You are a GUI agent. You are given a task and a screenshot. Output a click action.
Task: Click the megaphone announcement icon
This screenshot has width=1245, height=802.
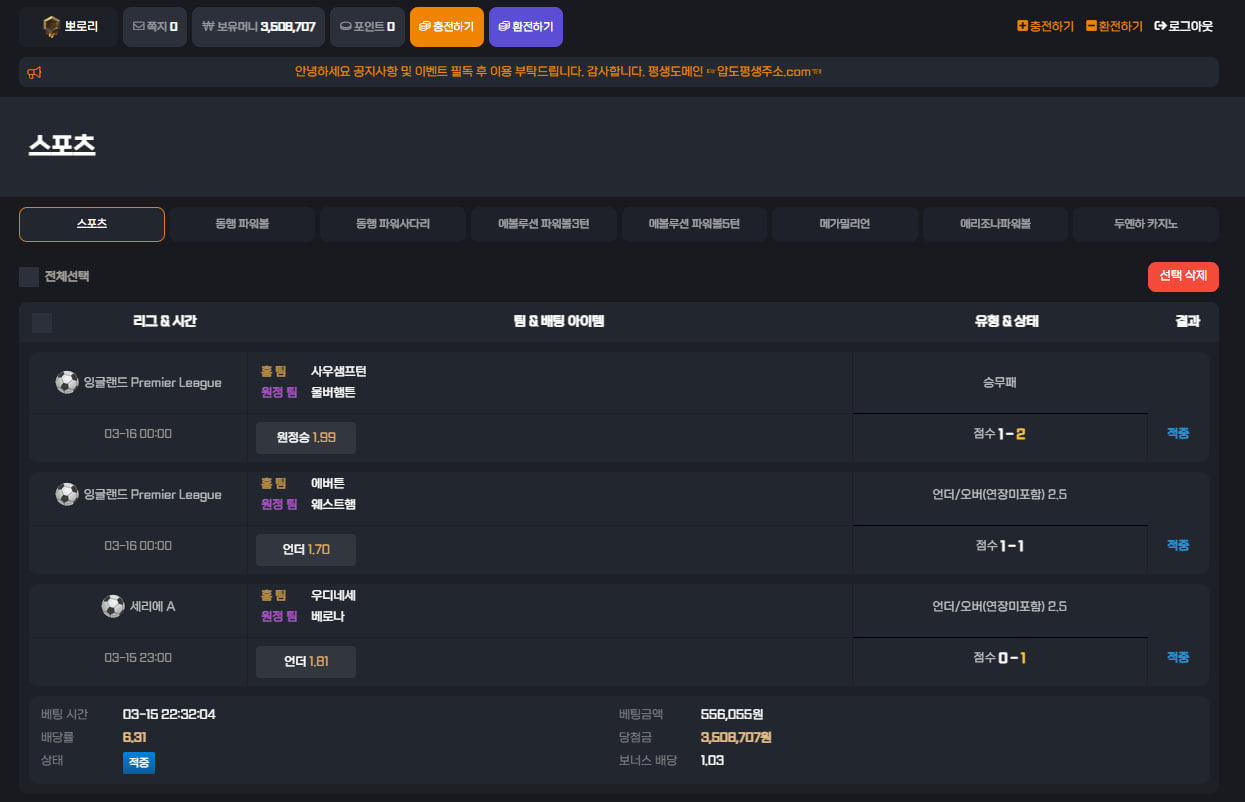[x=34, y=72]
